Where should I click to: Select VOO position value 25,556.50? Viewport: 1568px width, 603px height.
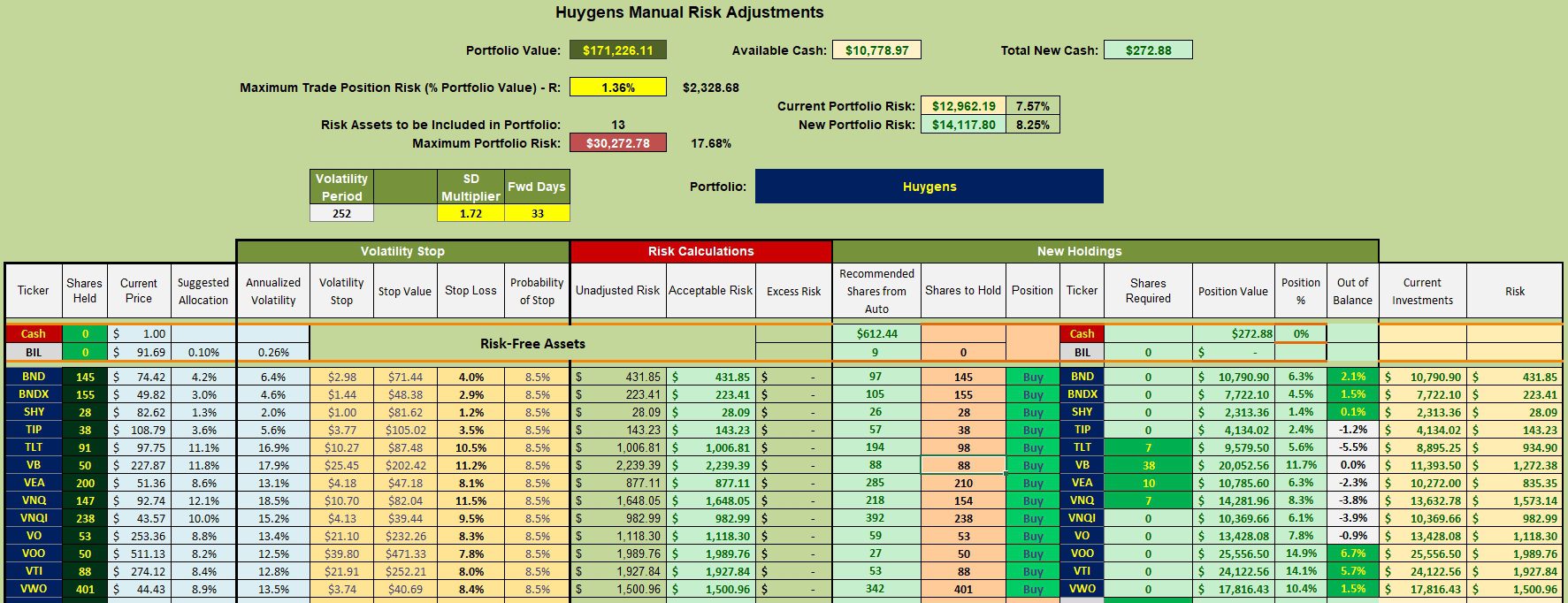click(1233, 553)
